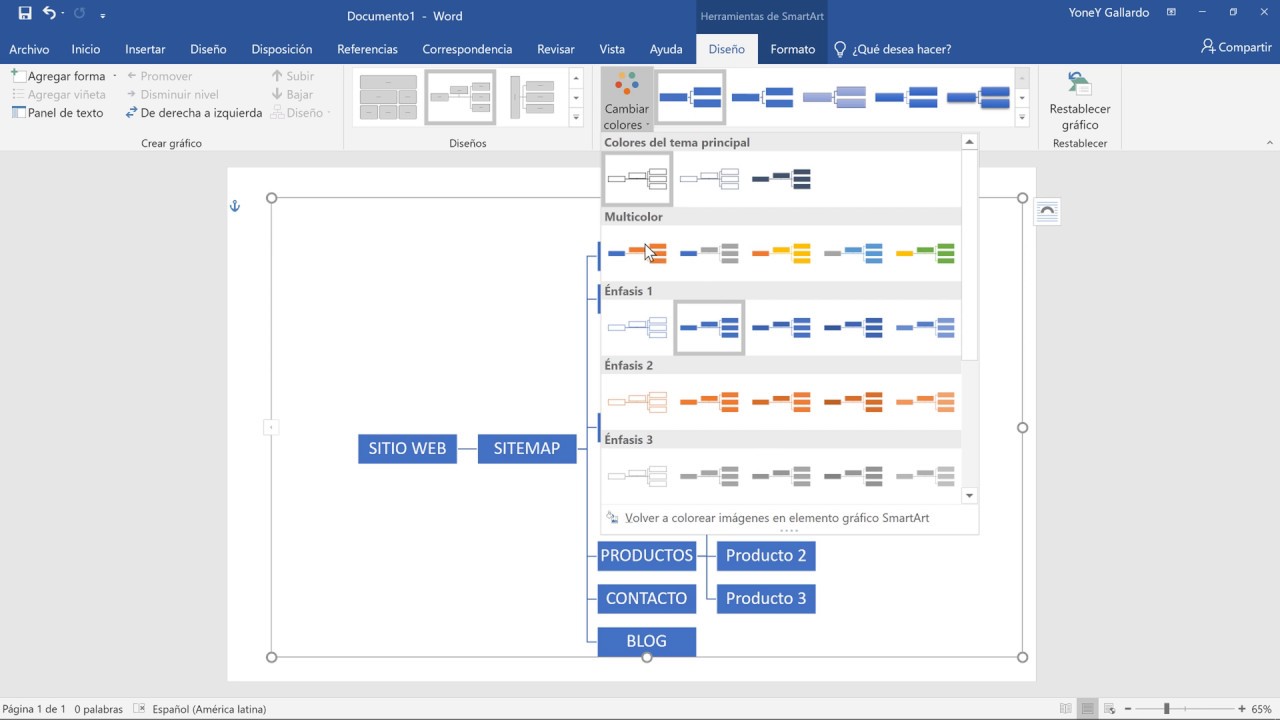Image resolution: width=1280 pixels, height=720 pixels.
Task: Click the Producto 3 box
Action: (766, 598)
